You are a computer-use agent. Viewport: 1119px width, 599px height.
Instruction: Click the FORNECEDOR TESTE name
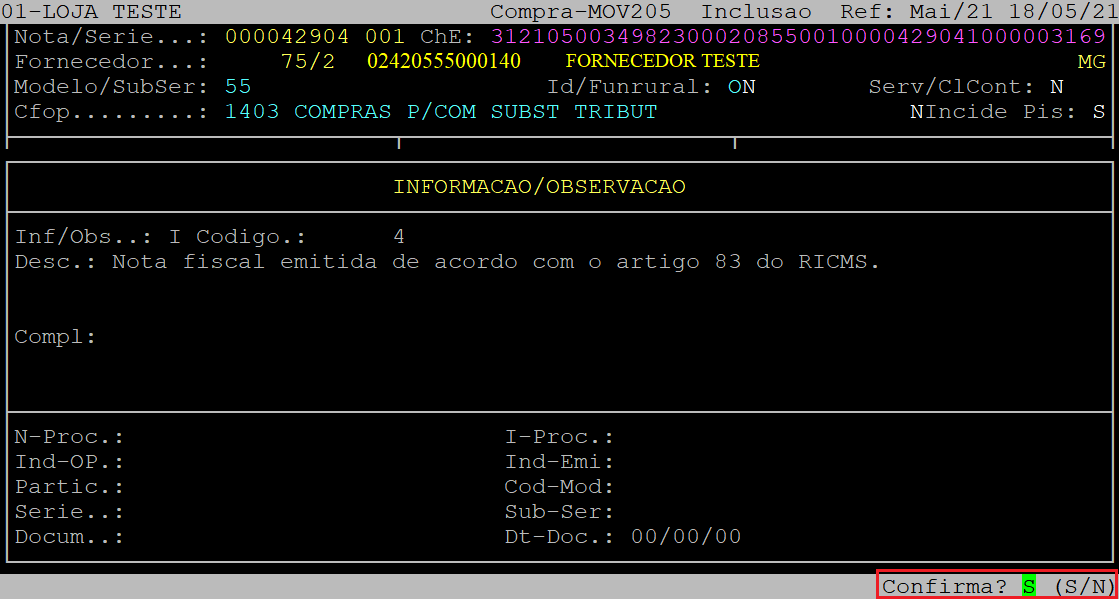point(662,61)
